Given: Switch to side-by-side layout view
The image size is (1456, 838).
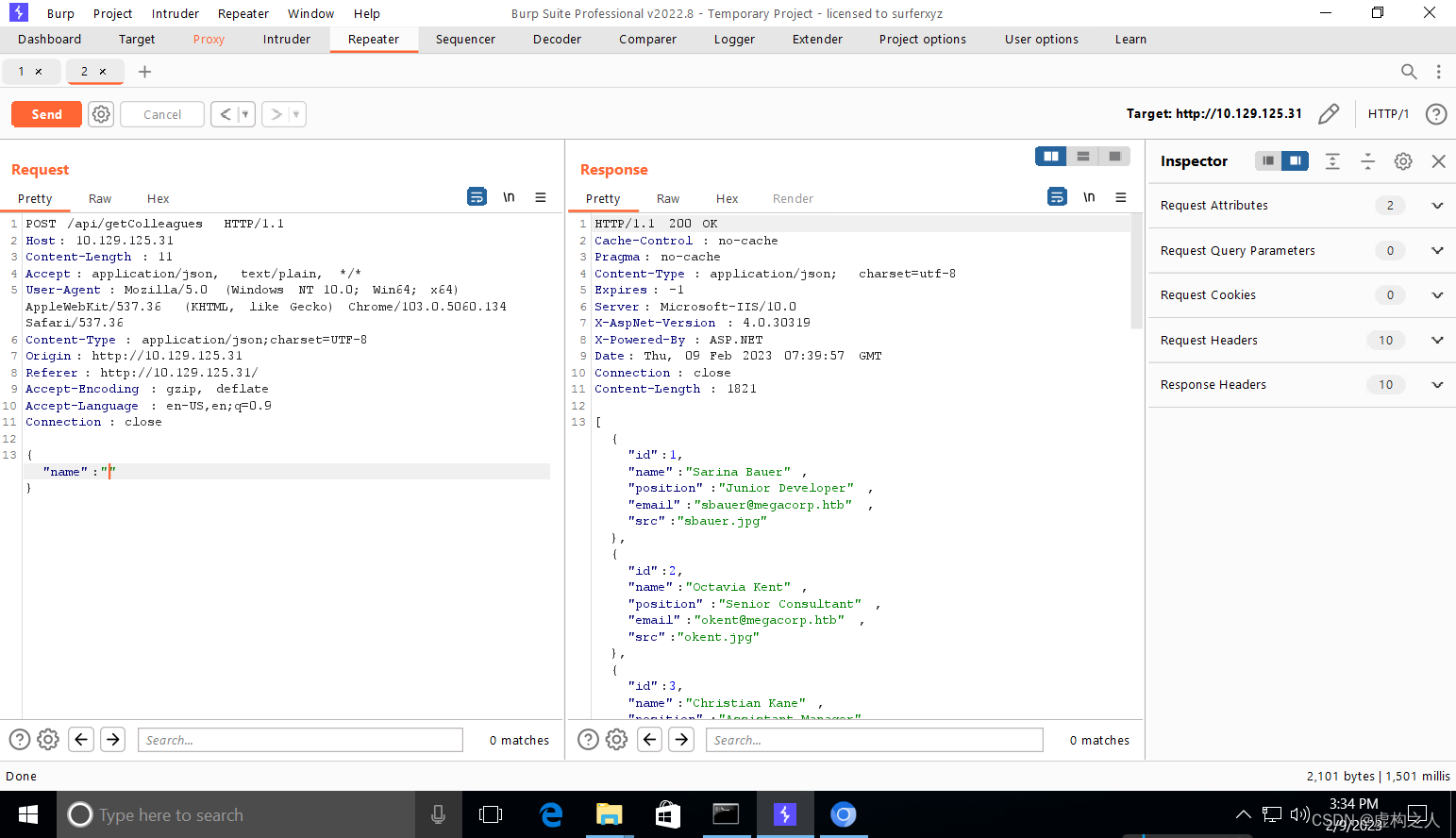Looking at the screenshot, I should [1050, 156].
